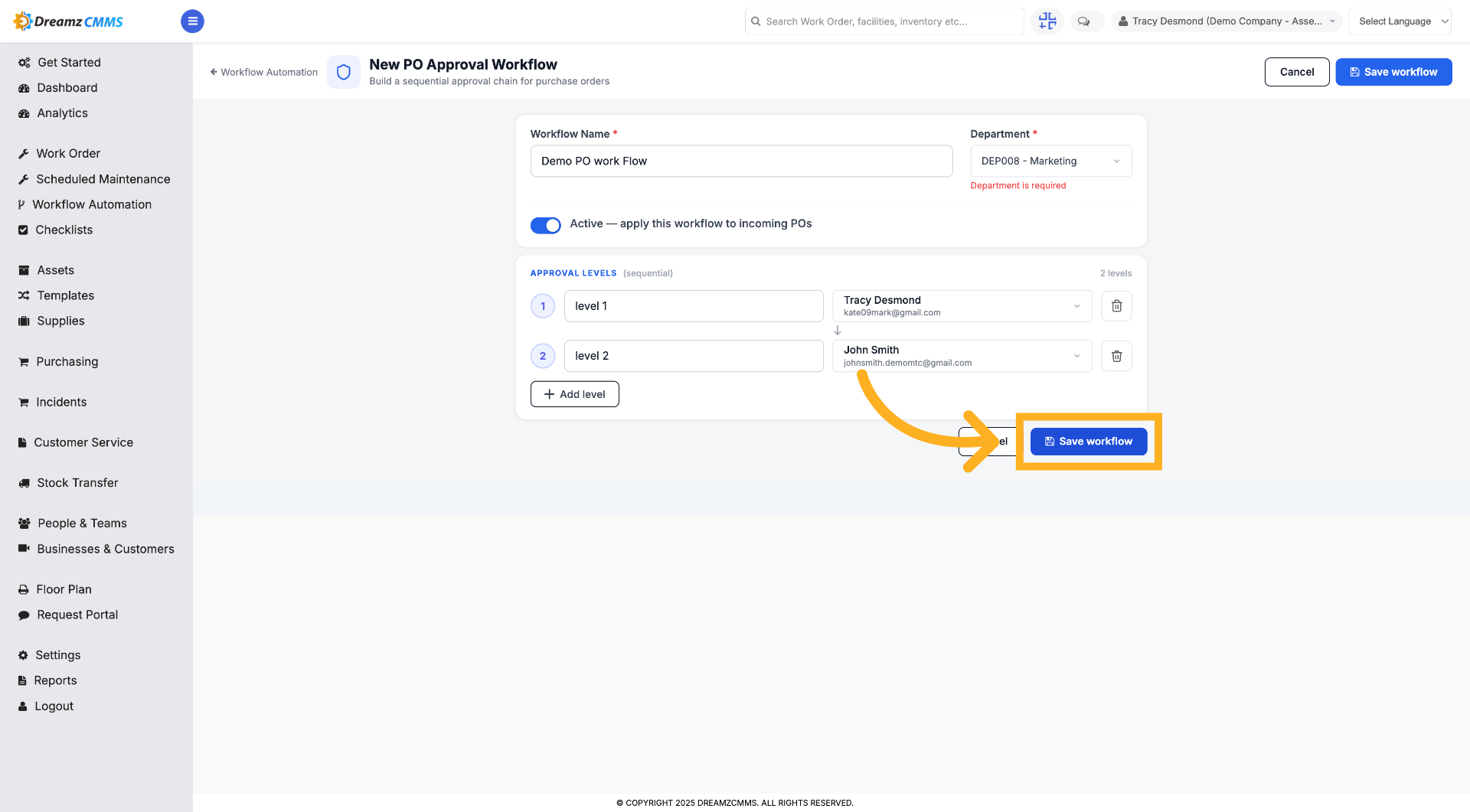
Task: Open Dashboard in sidebar
Action: (x=67, y=88)
